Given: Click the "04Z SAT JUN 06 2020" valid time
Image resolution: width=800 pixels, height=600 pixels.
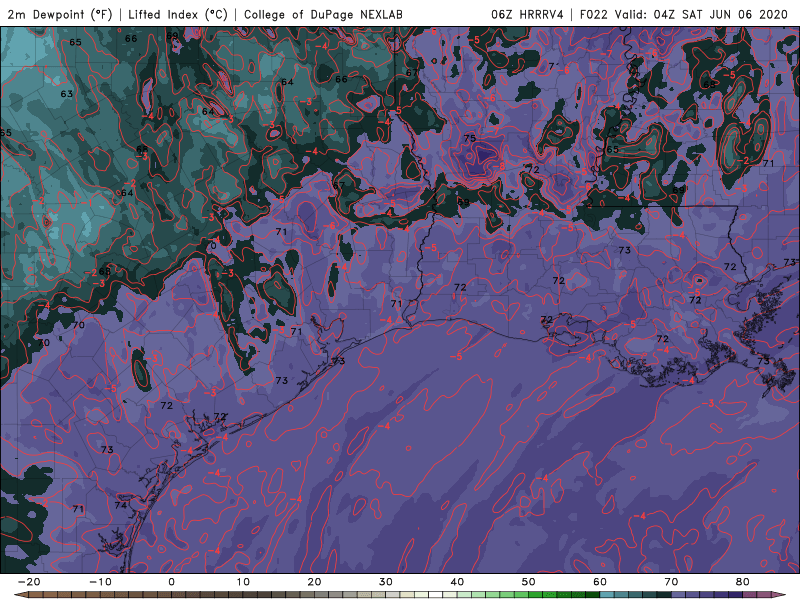Looking at the screenshot, I should click(x=721, y=14).
